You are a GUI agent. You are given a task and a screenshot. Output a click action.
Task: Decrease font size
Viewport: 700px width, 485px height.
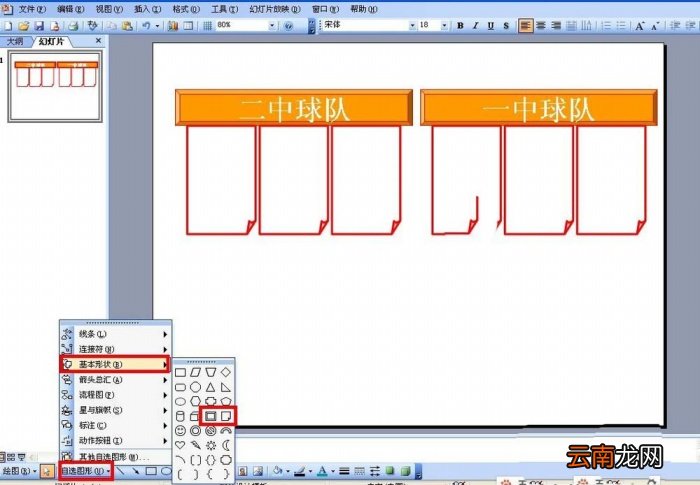click(x=654, y=26)
